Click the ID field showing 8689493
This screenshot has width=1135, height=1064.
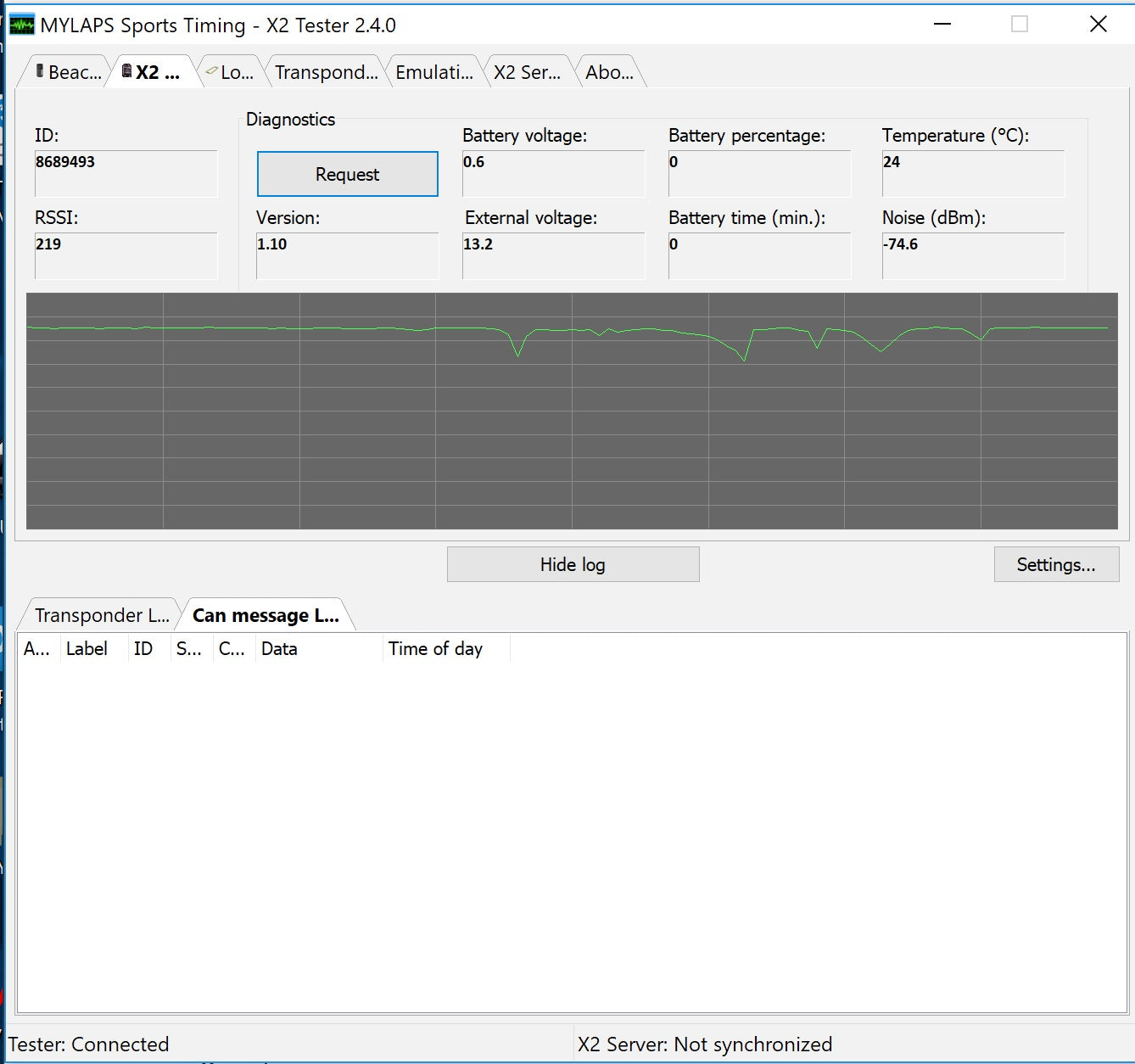pos(126,173)
